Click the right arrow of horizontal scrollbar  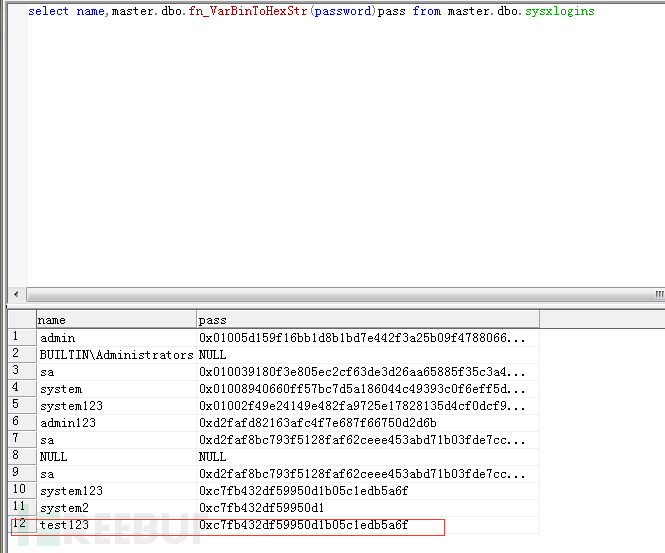point(659,294)
